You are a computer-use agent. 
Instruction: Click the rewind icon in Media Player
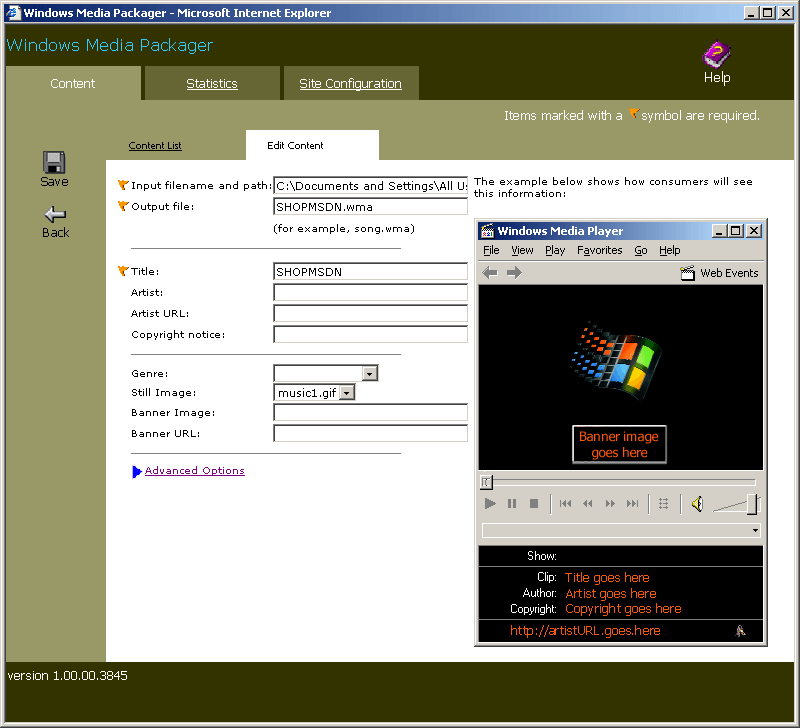point(588,504)
